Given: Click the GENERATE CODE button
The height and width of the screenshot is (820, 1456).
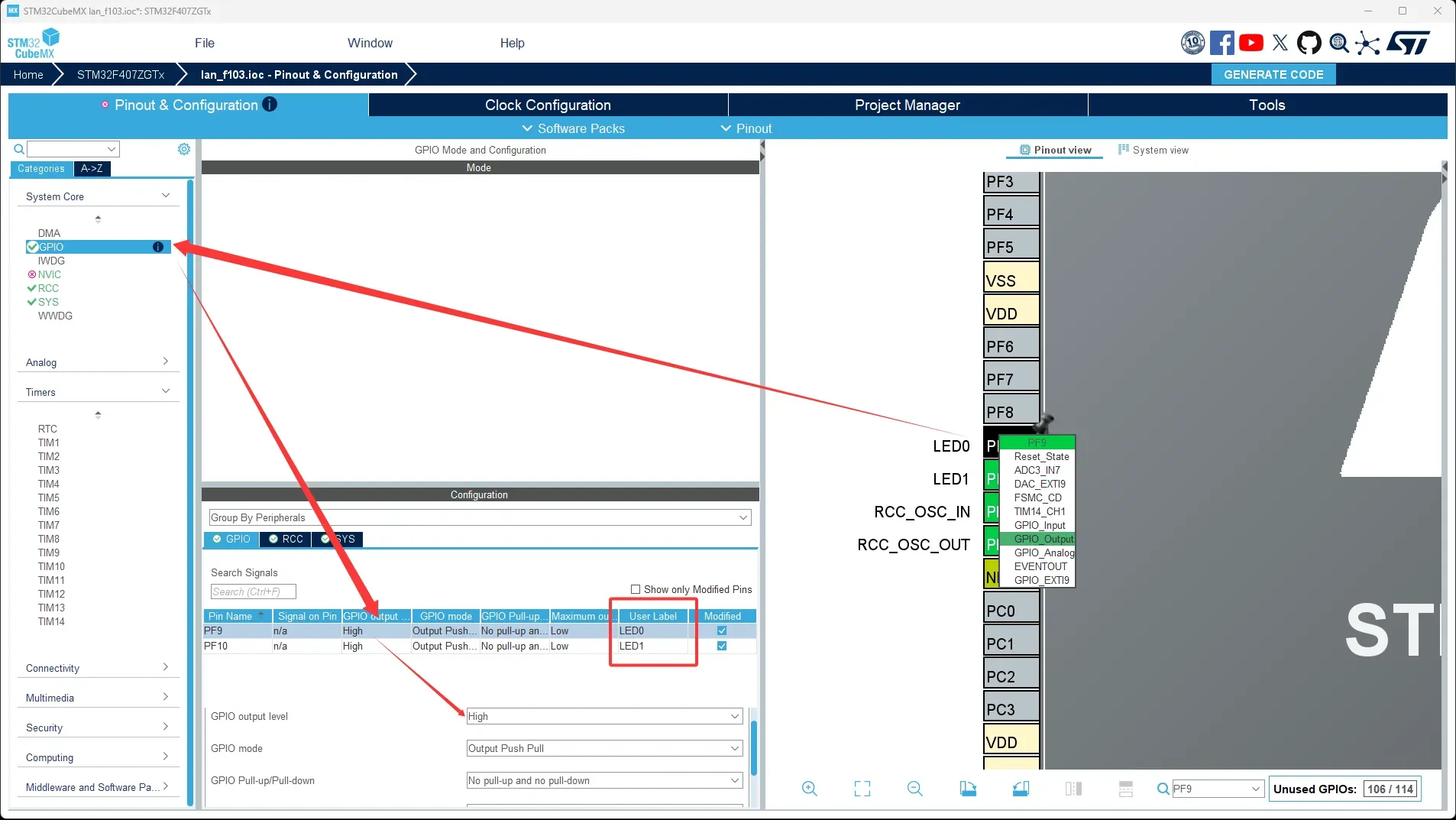Looking at the screenshot, I should click(x=1273, y=75).
